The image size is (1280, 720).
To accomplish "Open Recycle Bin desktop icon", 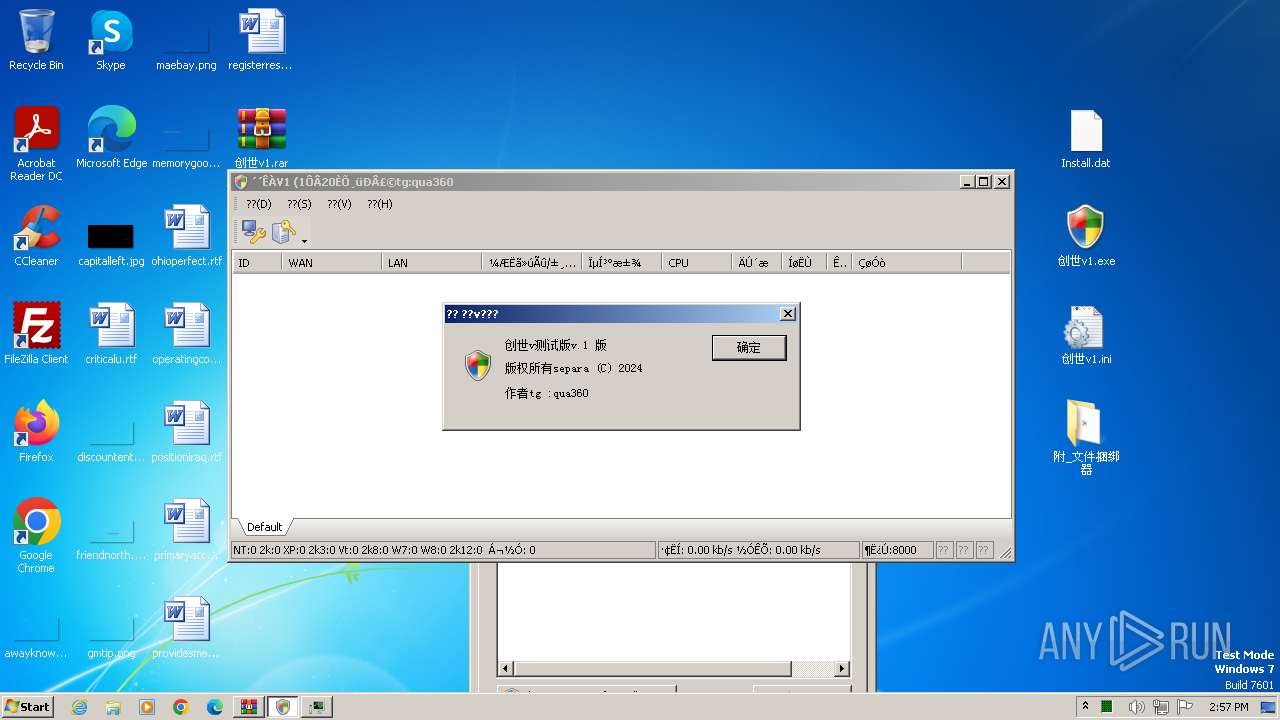I will (x=36, y=41).
